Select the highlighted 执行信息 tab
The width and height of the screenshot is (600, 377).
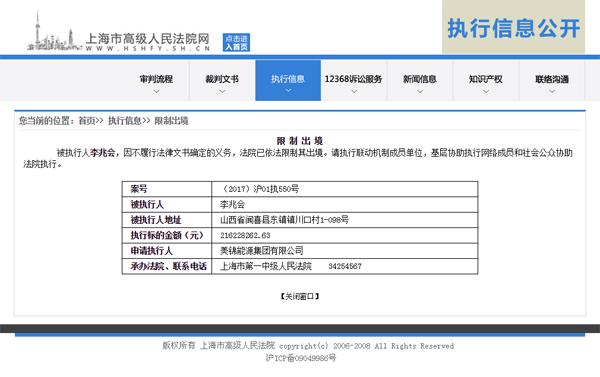point(288,80)
